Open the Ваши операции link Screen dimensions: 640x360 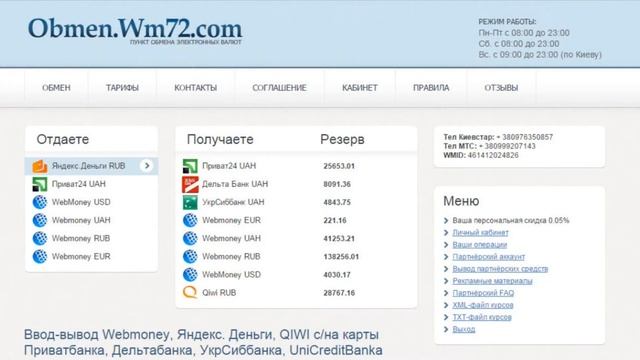click(480, 245)
